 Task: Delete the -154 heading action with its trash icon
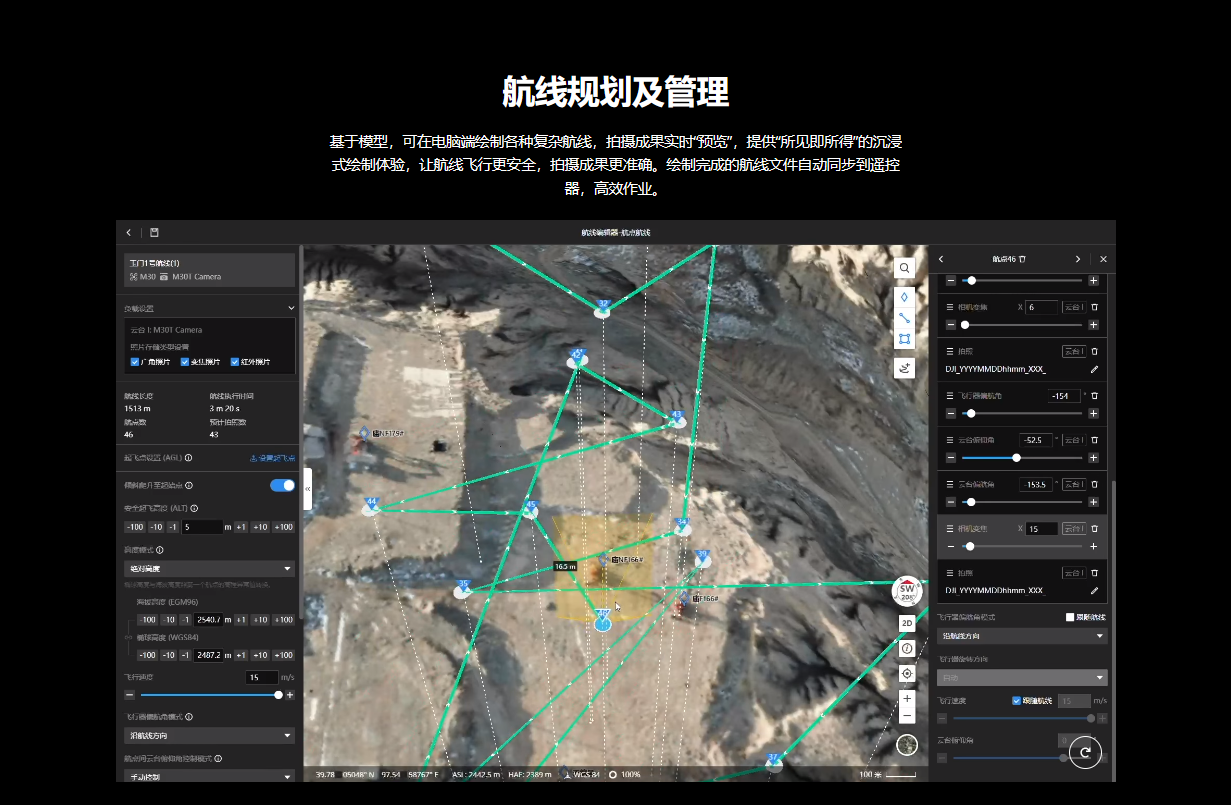1094,396
